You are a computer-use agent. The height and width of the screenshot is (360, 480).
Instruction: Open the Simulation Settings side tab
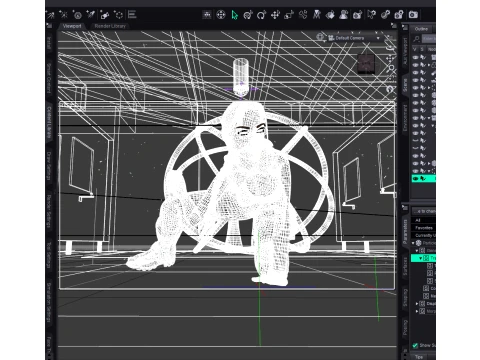[x=49, y=303]
